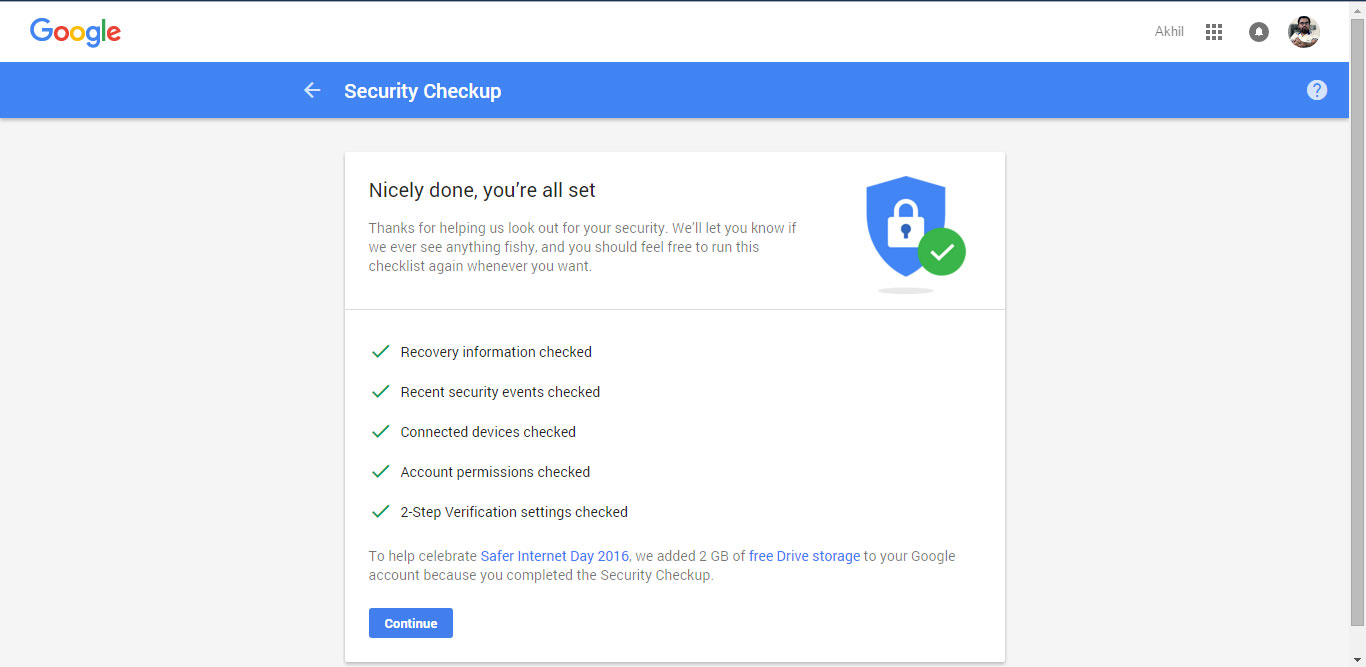Click the Security Checkup header title
The width and height of the screenshot is (1366, 667).
tap(422, 91)
